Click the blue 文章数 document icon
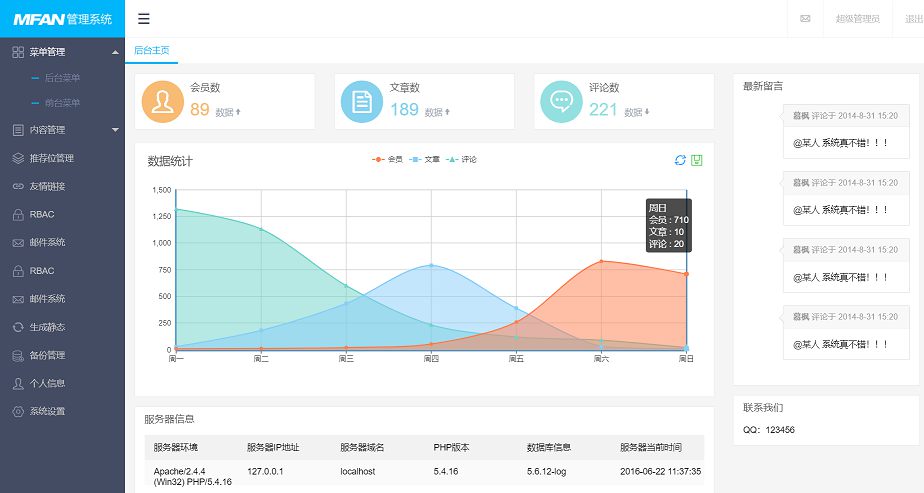The image size is (924, 493). [361, 102]
